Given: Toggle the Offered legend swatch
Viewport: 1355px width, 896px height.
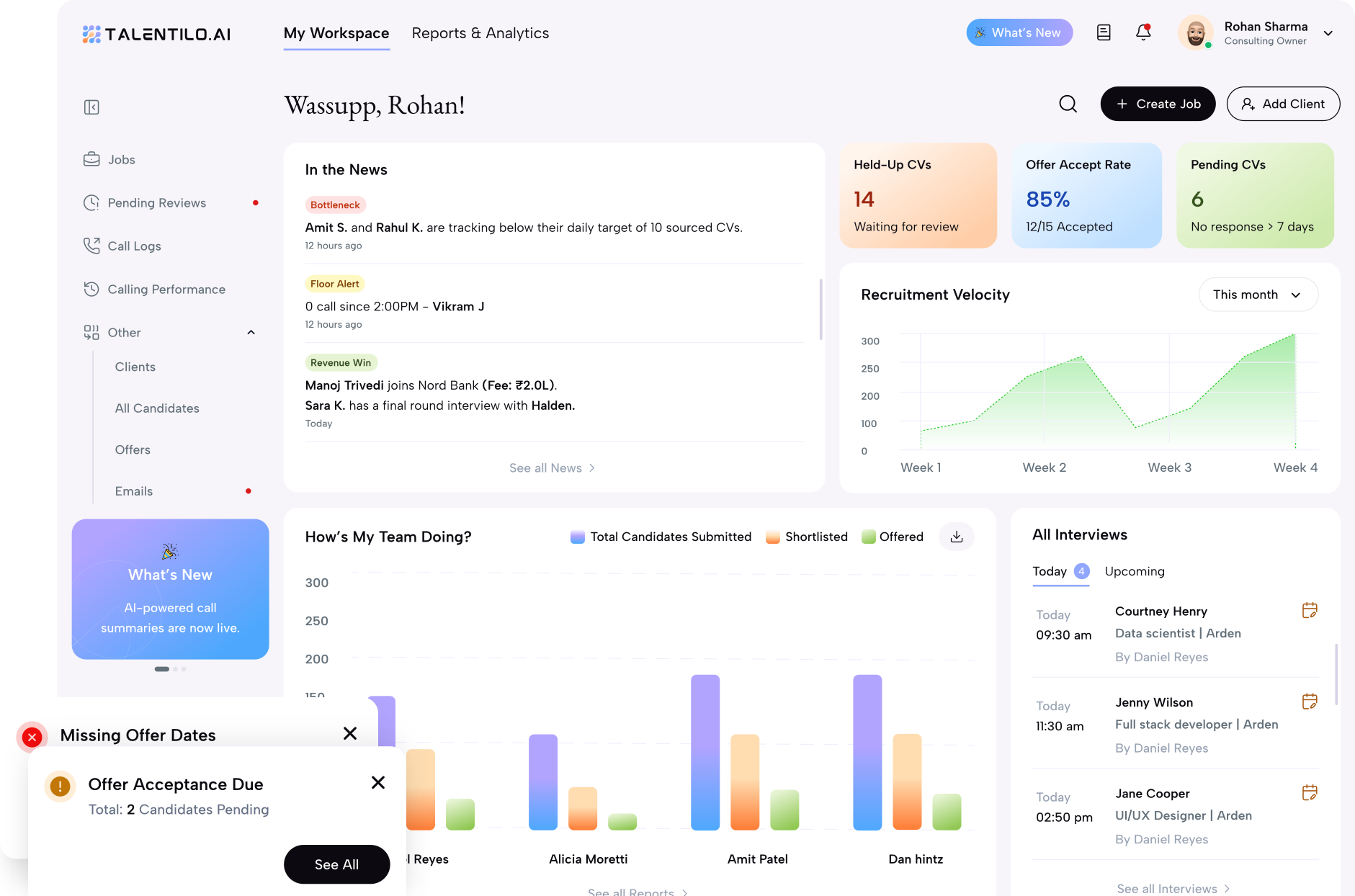Looking at the screenshot, I should [868, 537].
